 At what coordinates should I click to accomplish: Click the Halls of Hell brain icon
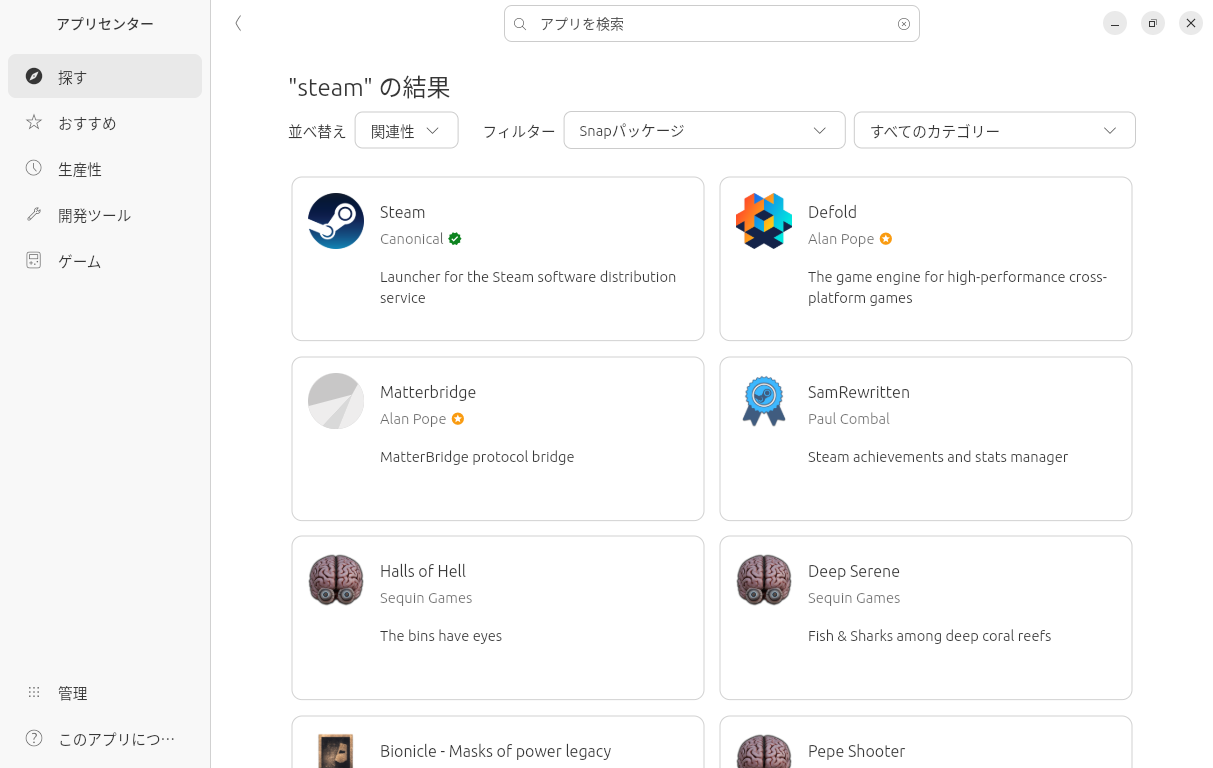click(336, 580)
